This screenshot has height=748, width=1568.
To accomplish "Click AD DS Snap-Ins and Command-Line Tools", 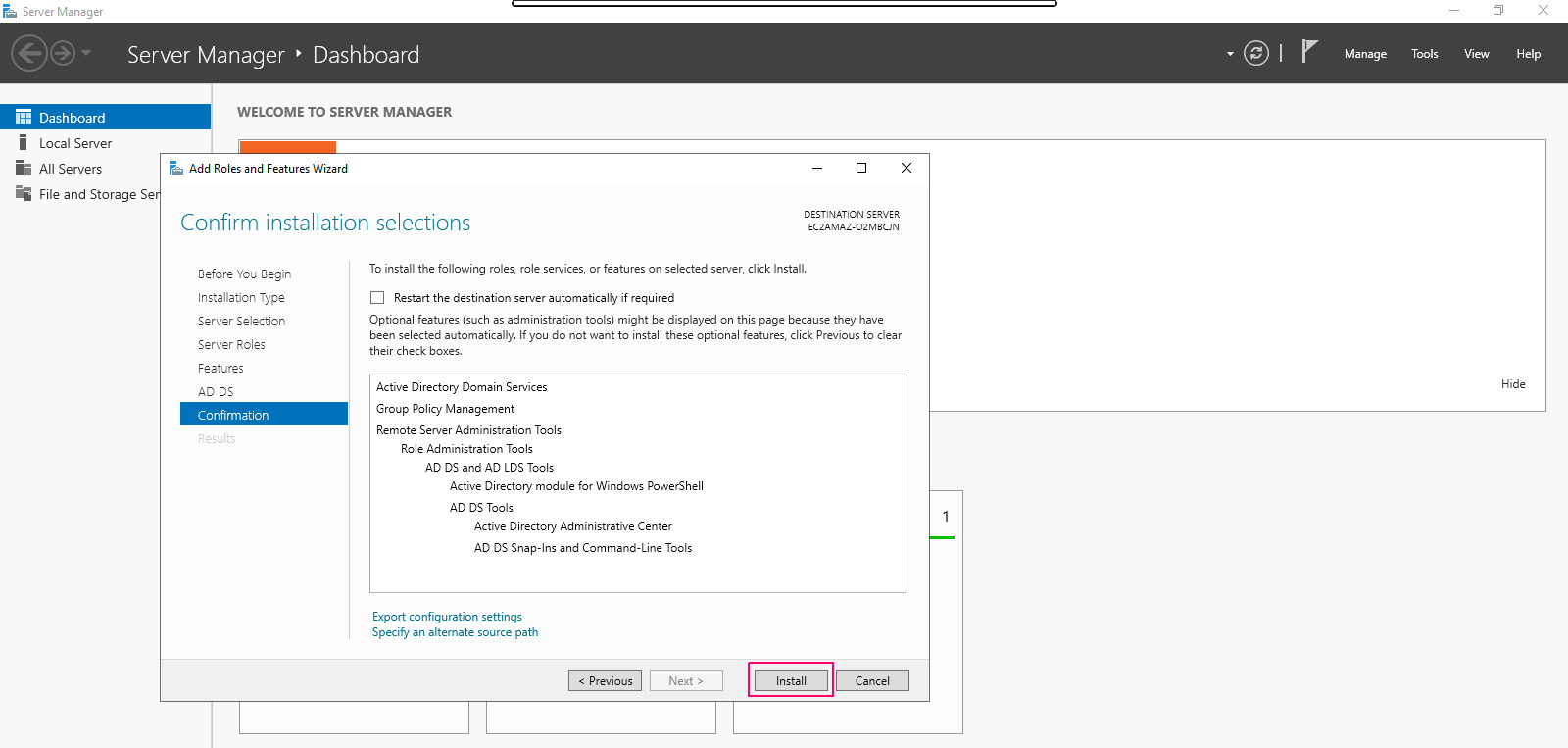I will pos(583,548).
